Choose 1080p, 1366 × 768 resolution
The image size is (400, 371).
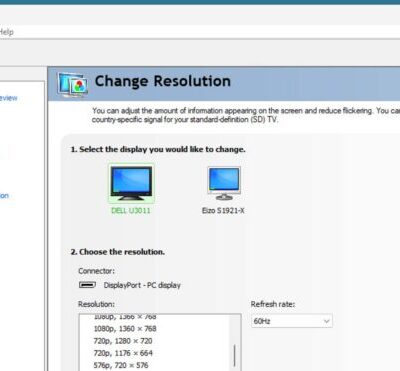click(125, 317)
